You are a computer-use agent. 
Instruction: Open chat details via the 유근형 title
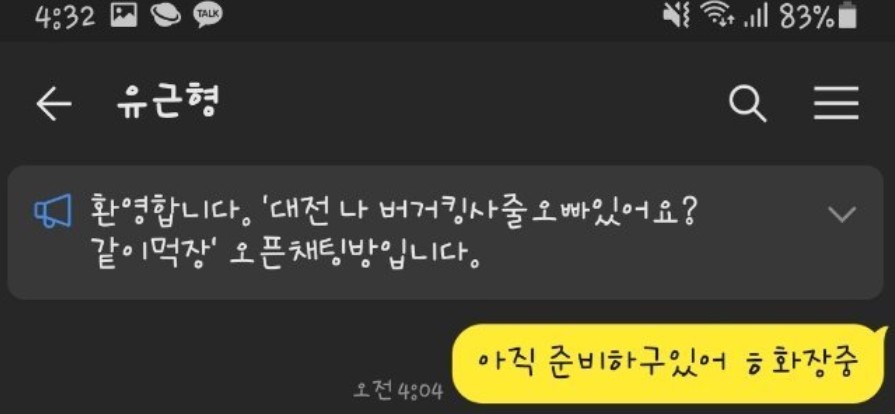point(168,103)
